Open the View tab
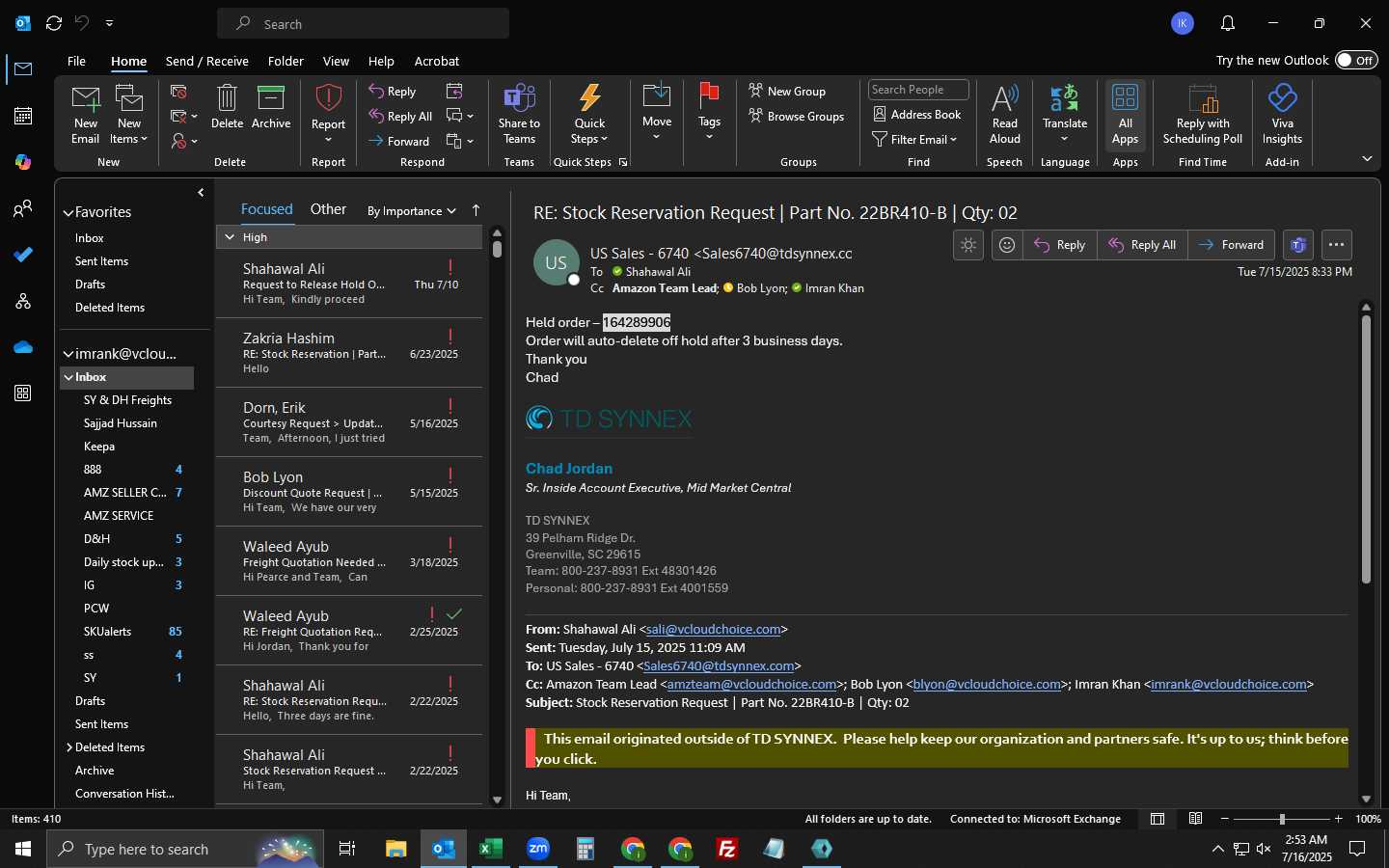Viewport: 1389px width, 868px height. click(336, 61)
